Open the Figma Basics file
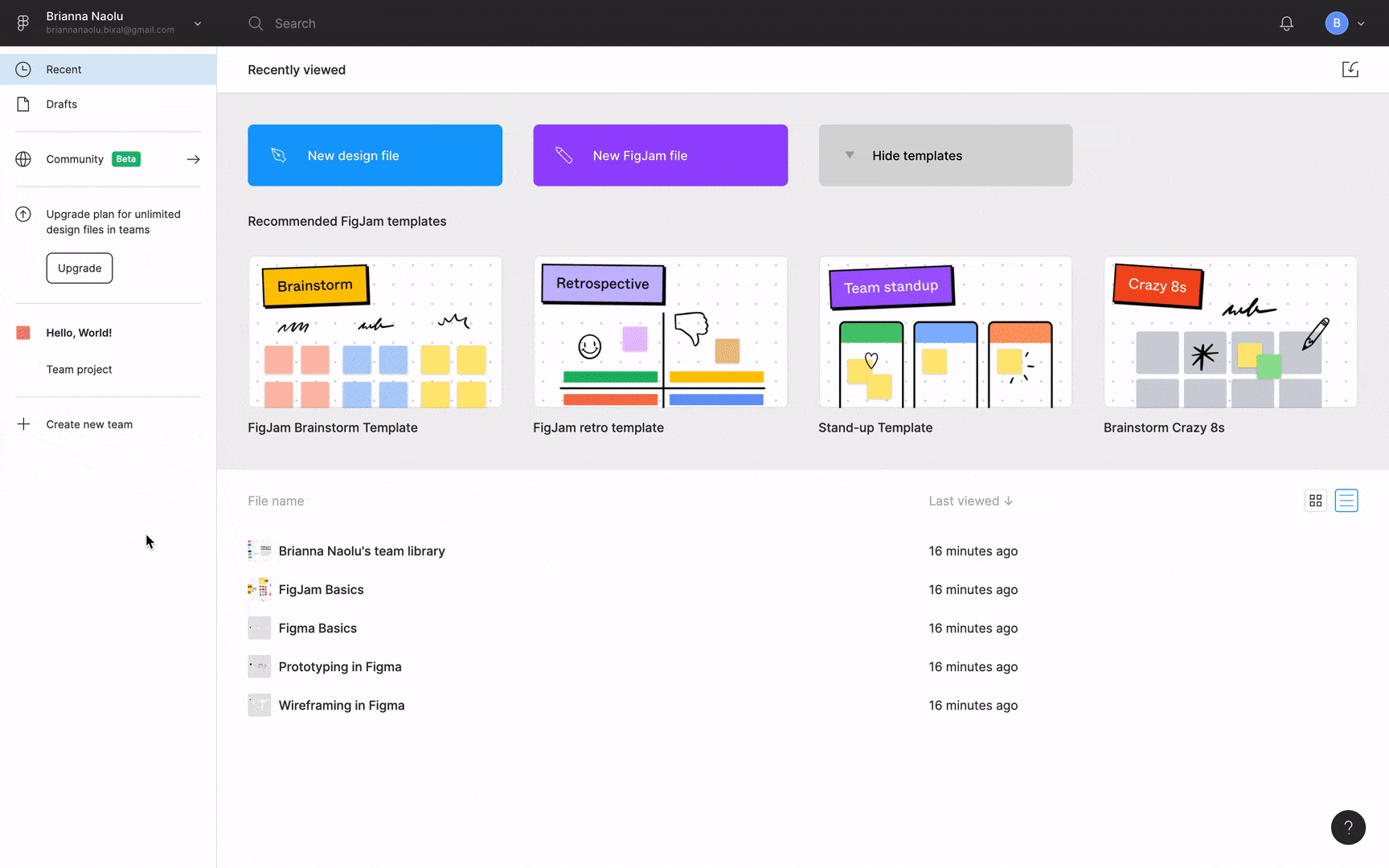The width and height of the screenshot is (1389, 868). click(x=318, y=628)
